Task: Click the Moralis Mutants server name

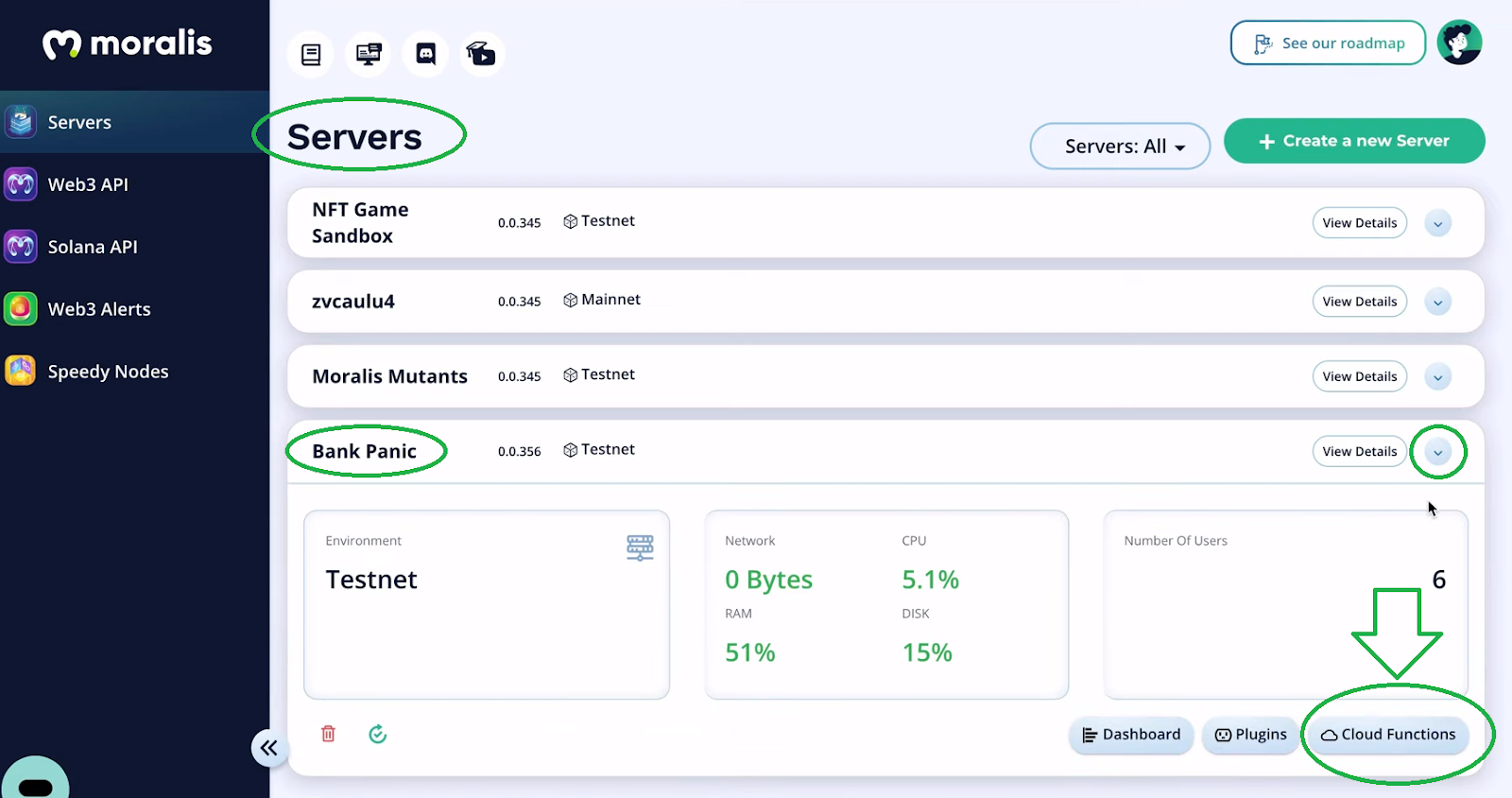Action: [389, 376]
